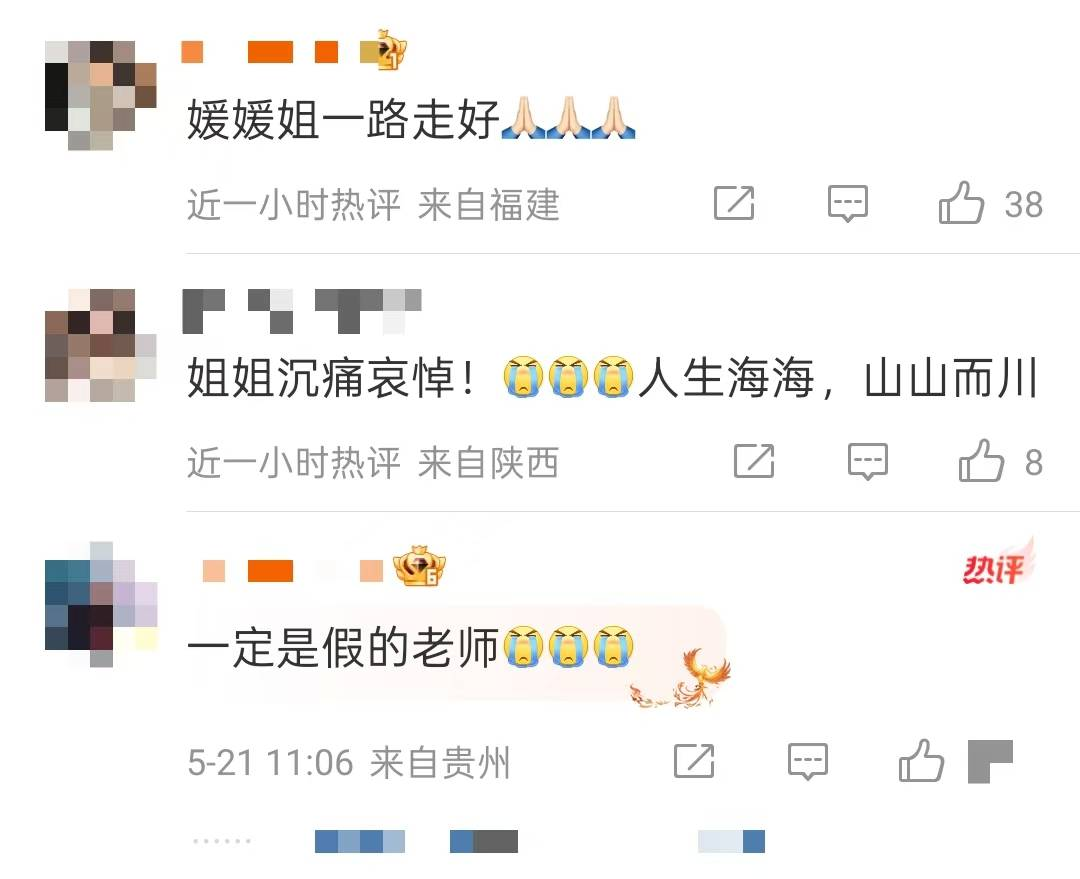Share the comment from Guizhou
The image size is (1080, 879).
pyautogui.click(x=694, y=761)
